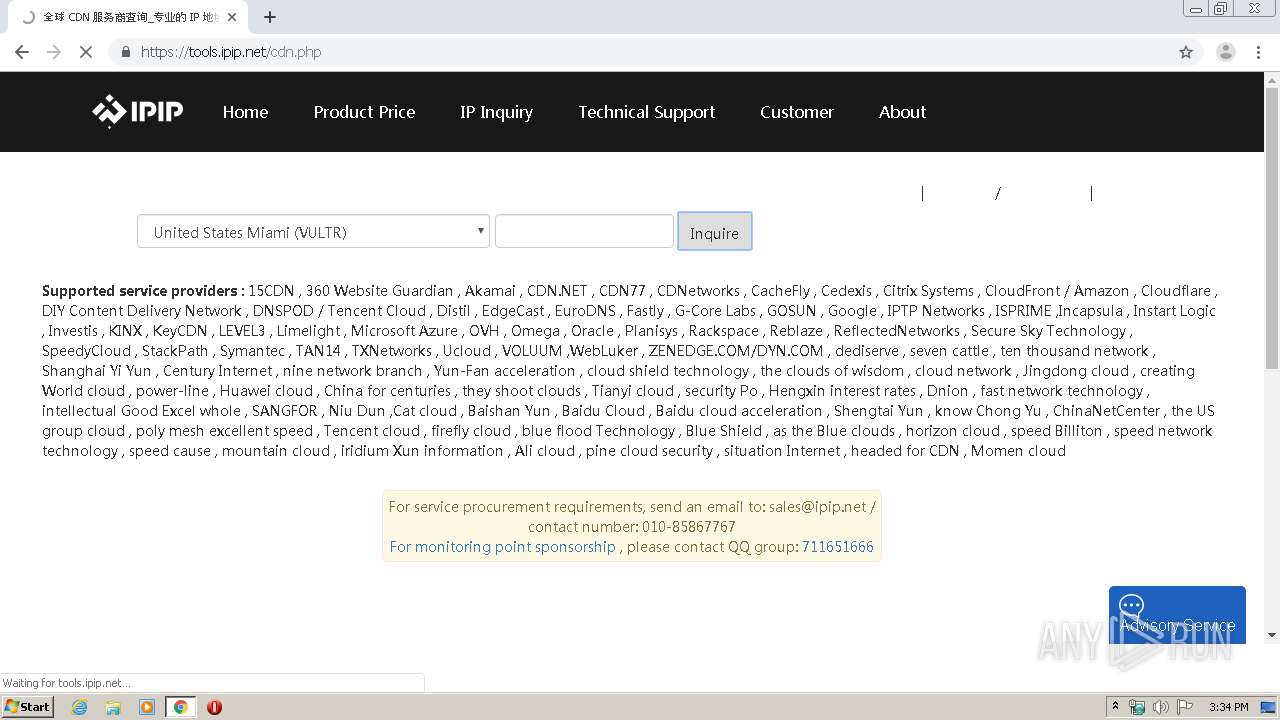Open the Chrome three-dot menu

(1259, 52)
